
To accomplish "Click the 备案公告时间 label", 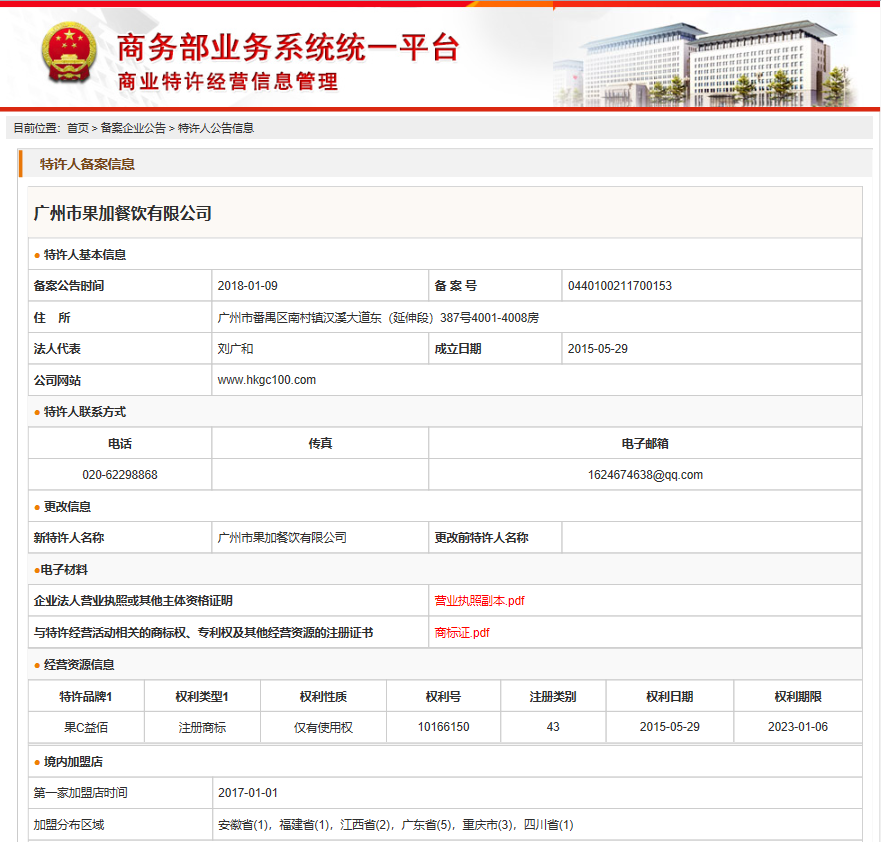I will (69, 285).
